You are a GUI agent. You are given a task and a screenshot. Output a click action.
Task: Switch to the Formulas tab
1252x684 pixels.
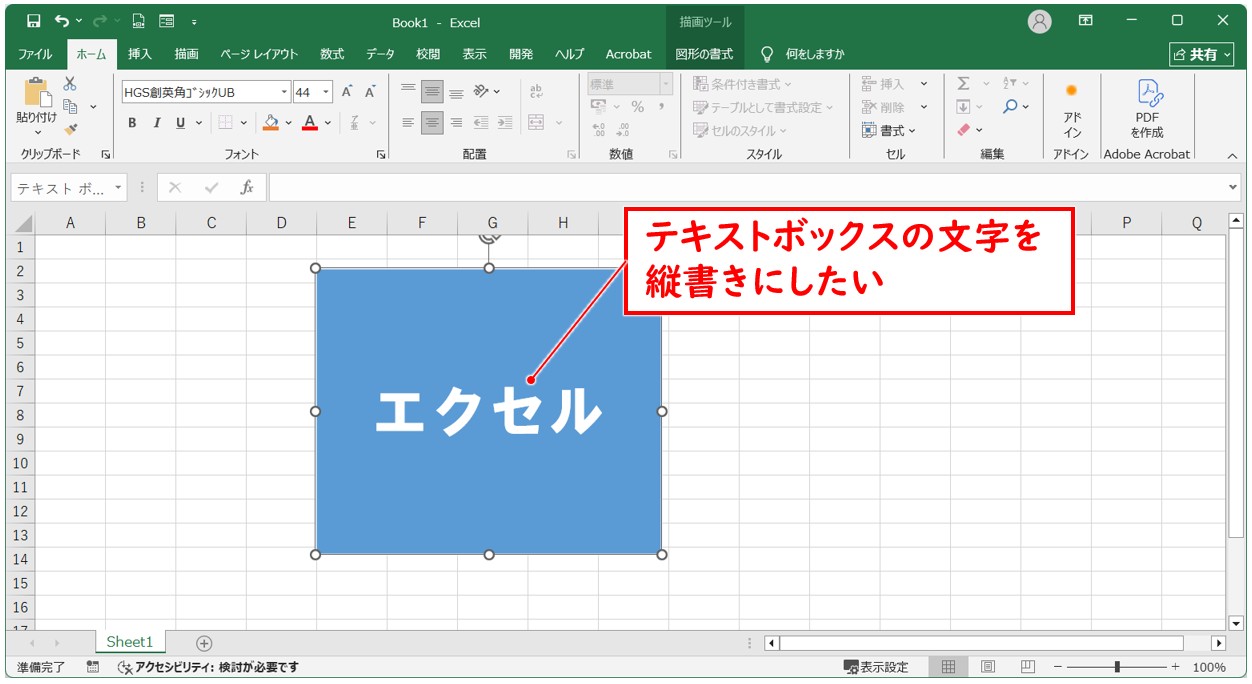pyautogui.click(x=332, y=54)
